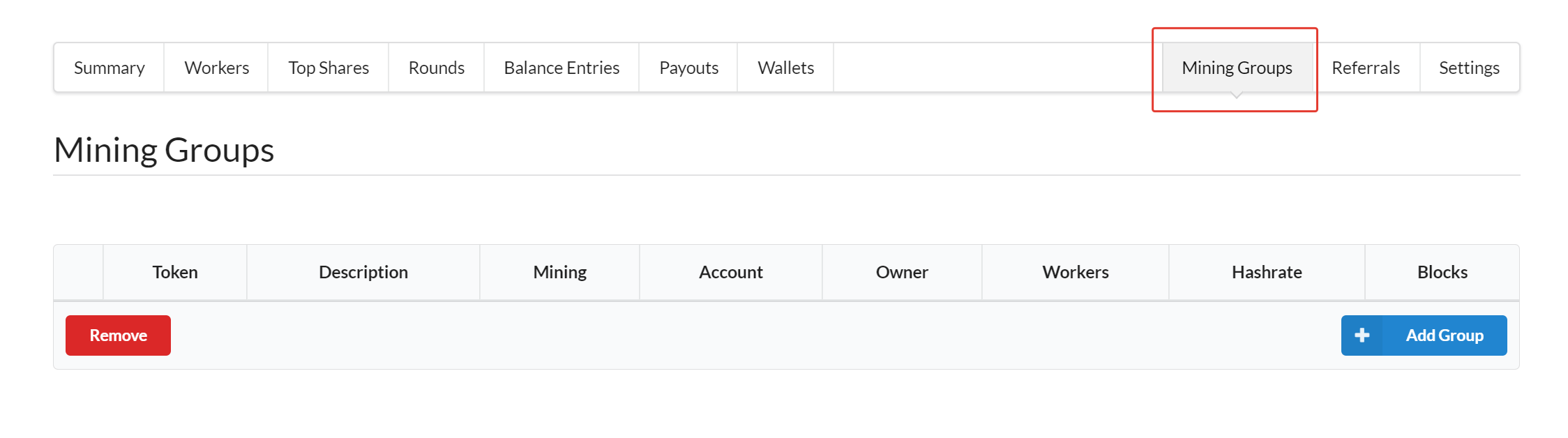Viewport: 1568px width, 438px height.
Task: Click the Mining column header
Action: (559, 272)
